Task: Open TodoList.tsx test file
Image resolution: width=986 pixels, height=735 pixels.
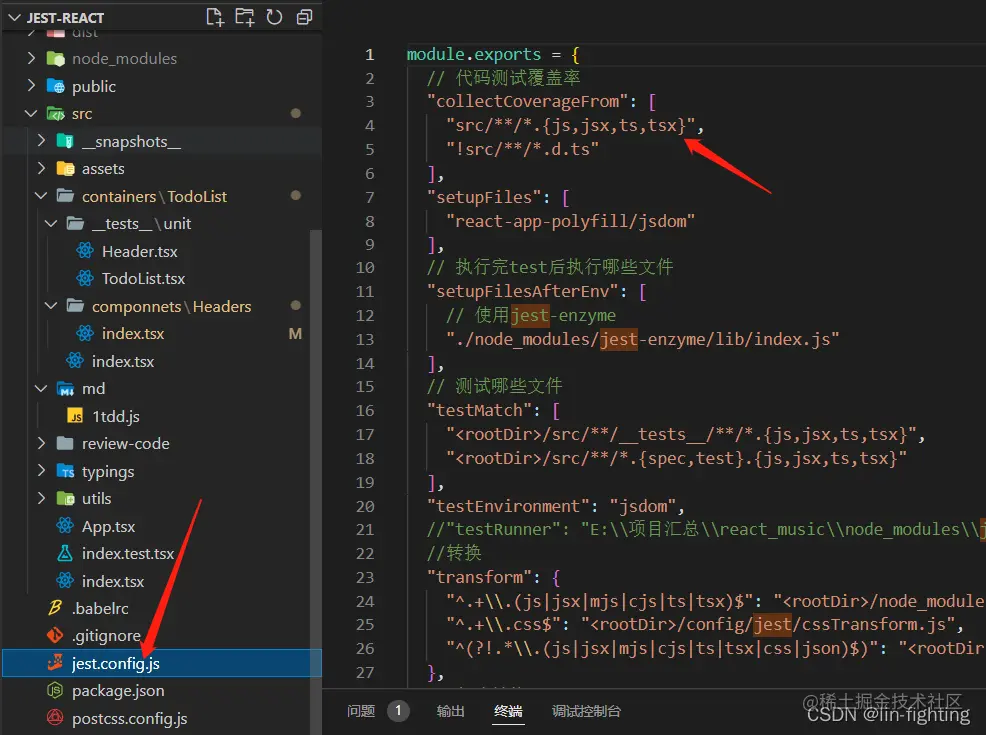Action: tap(143, 279)
